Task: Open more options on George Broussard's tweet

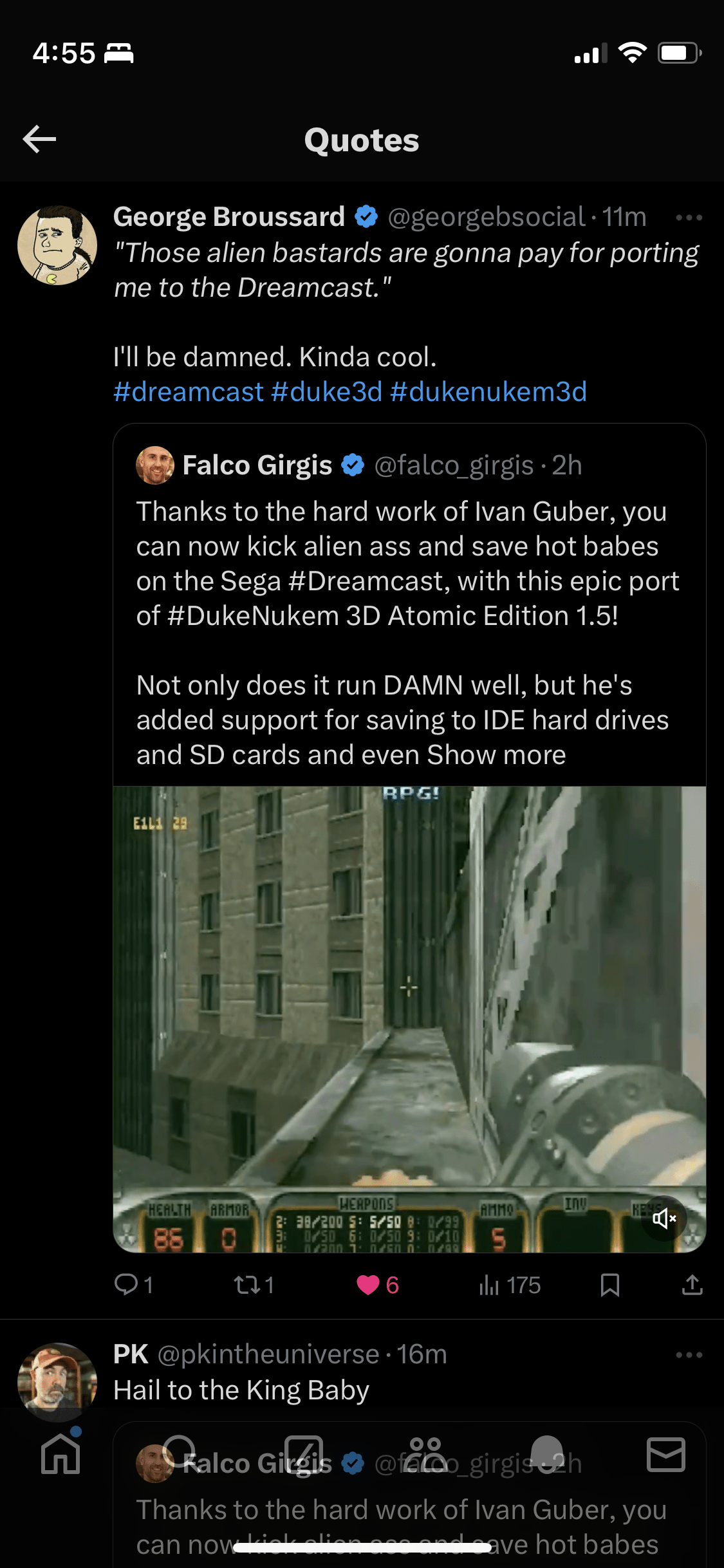Action: 689,218
